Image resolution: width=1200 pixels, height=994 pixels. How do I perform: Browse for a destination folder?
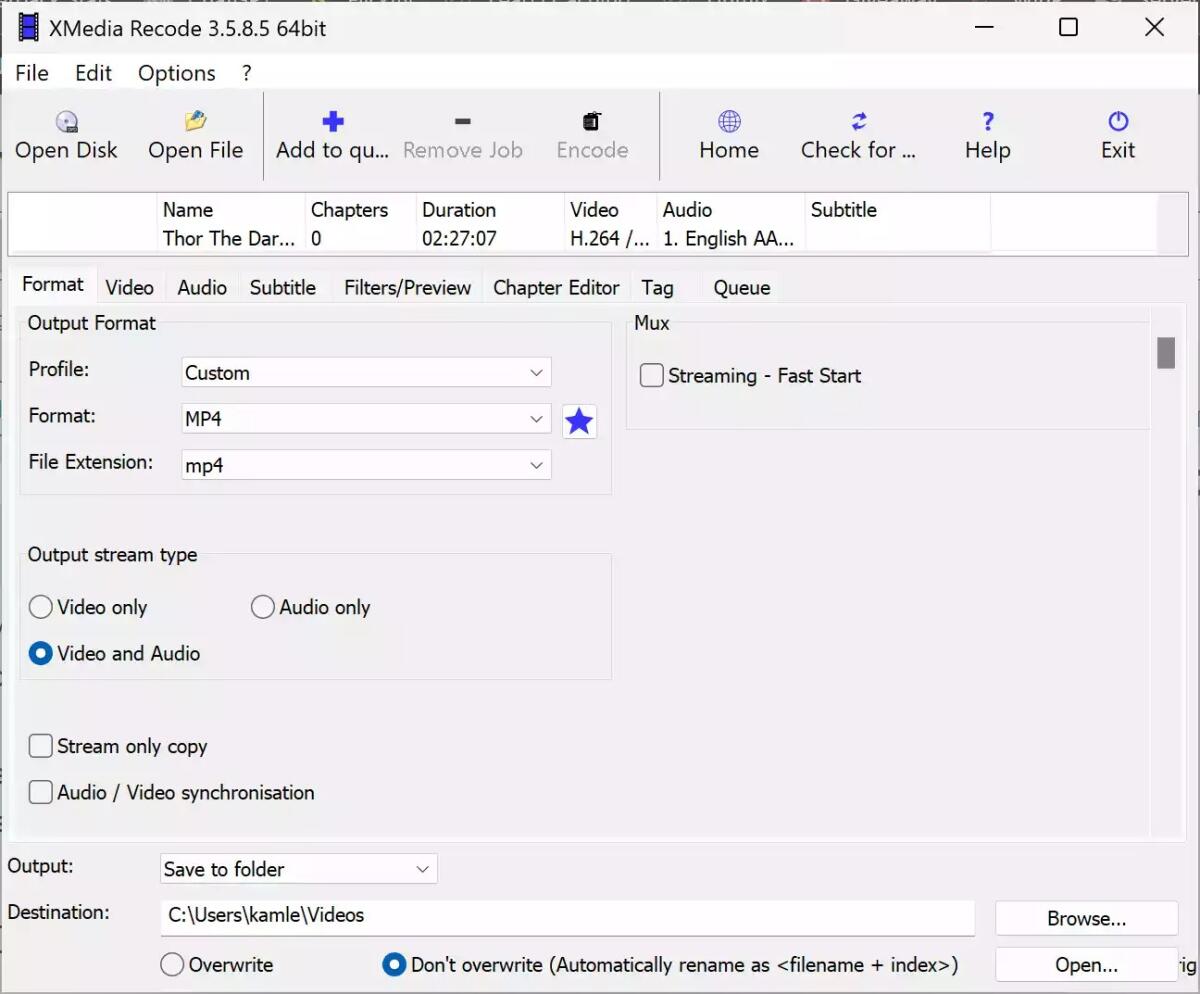tap(1086, 917)
